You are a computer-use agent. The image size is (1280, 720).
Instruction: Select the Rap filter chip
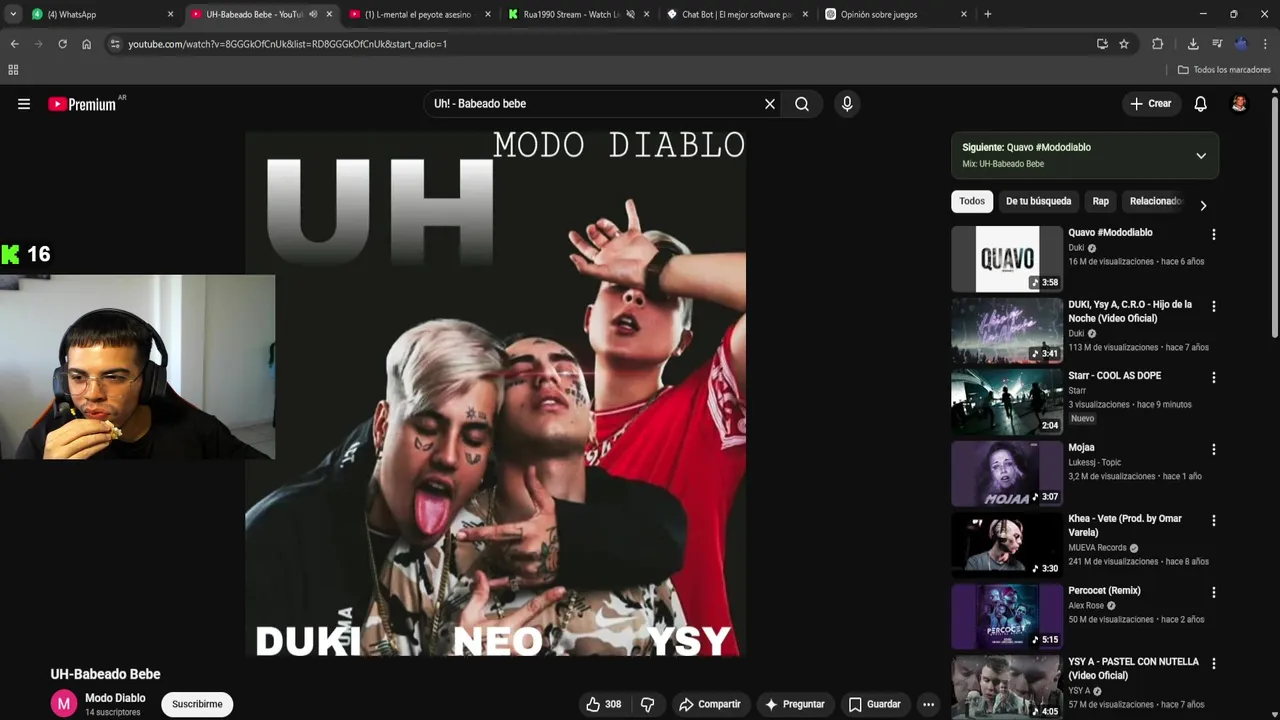[1100, 201]
